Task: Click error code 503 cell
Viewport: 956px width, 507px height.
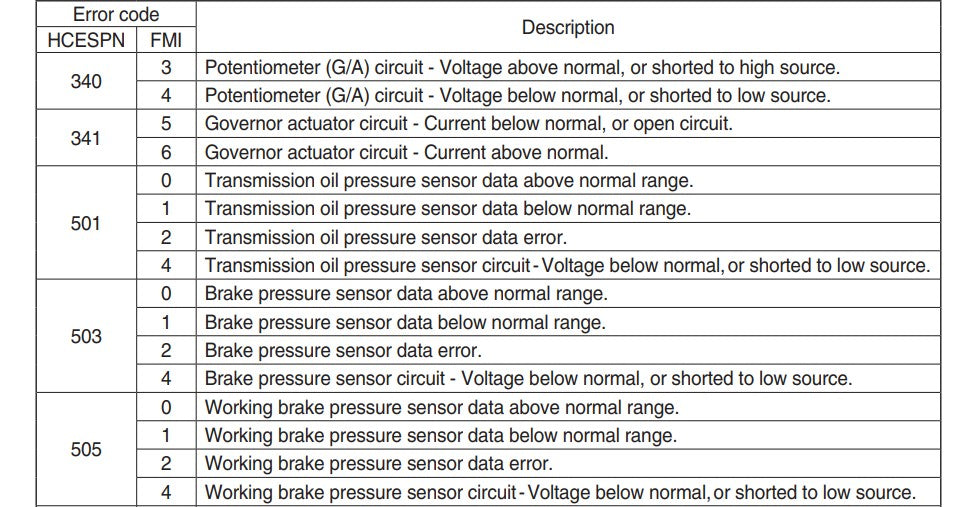Action: point(86,336)
